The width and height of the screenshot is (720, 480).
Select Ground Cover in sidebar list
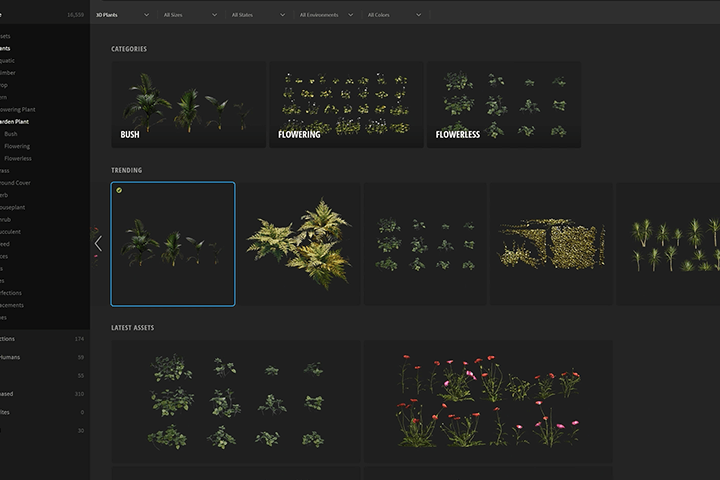pyautogui.click(x=15, y=183)
